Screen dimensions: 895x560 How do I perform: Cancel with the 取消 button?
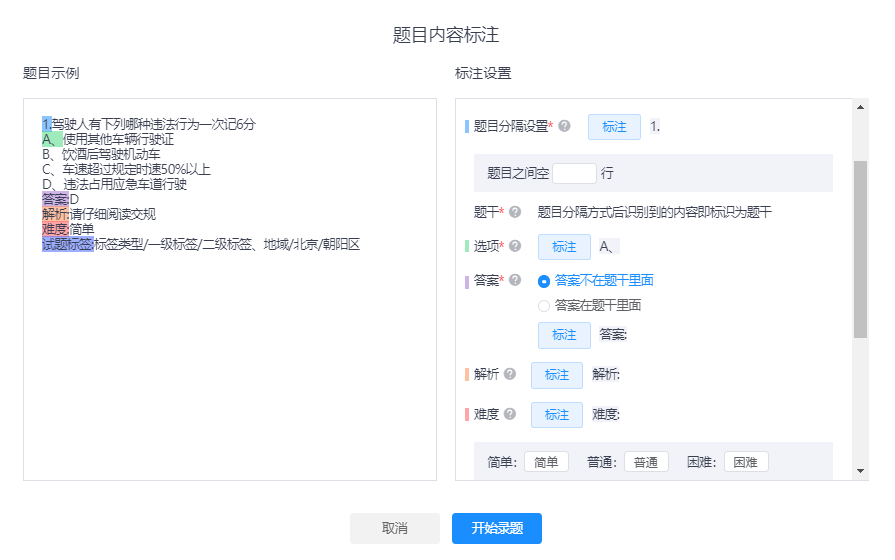pyautogui.click(x=394, y=529)
